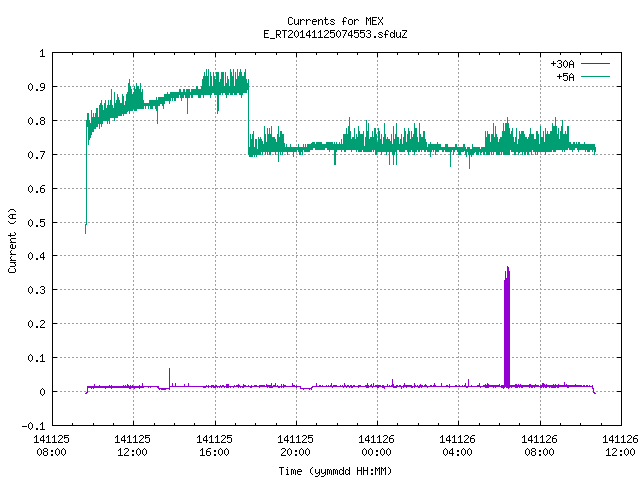This screenshot has height=480, width=640.
Task: Click the chart title 'Currents for MEX'
Action: point(335,21)
